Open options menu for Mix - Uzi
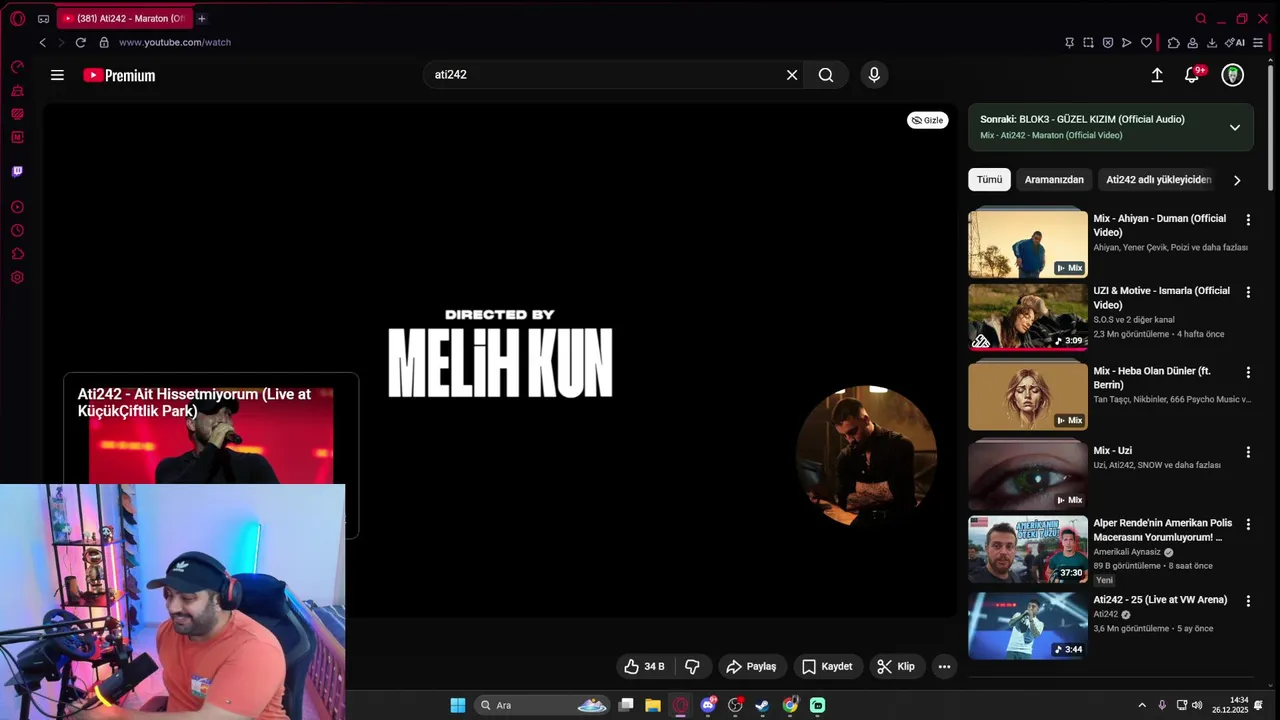 [1248, 452]
